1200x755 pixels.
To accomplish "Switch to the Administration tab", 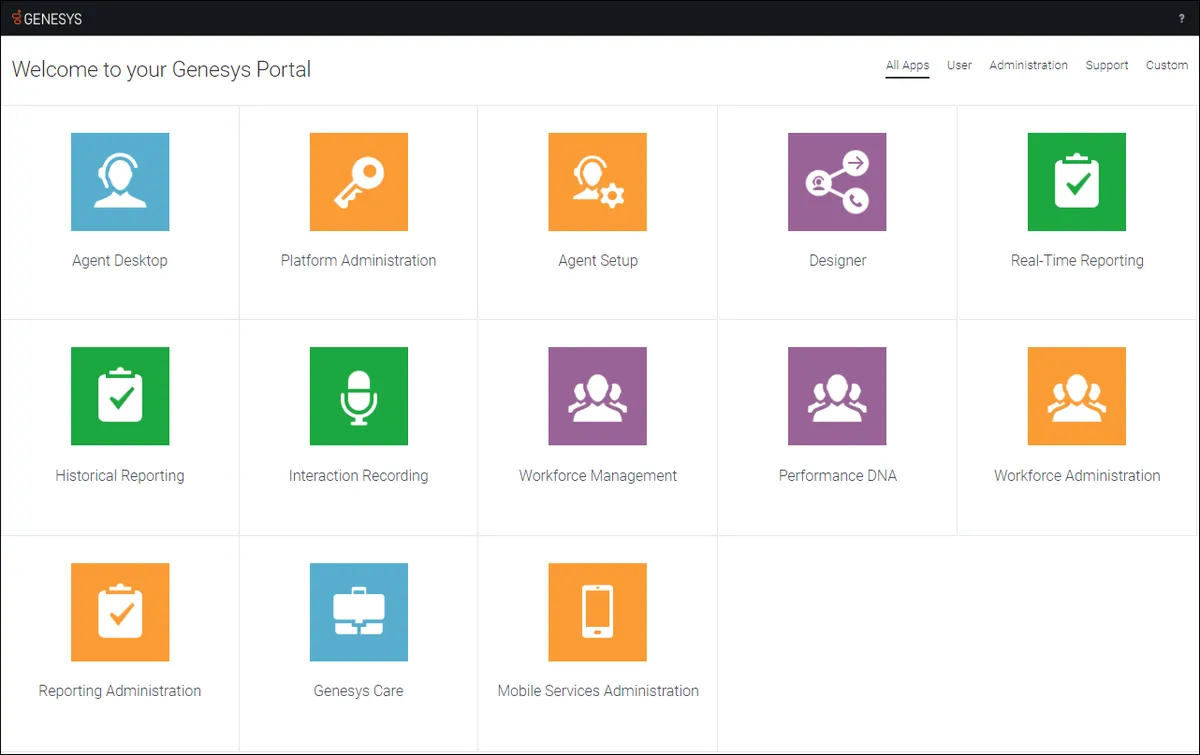I will tap(1028, 66).
